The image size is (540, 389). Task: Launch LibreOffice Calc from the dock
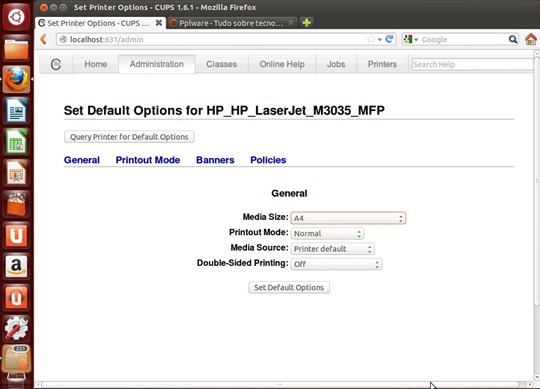[16, 141]
